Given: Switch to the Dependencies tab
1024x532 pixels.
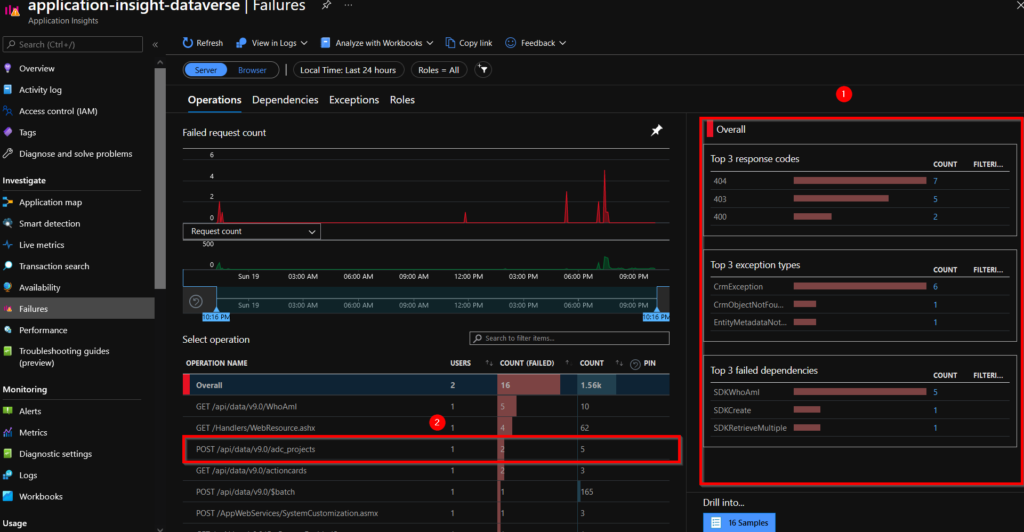Looking at the screenshot, I should click(x=285, y=100).
